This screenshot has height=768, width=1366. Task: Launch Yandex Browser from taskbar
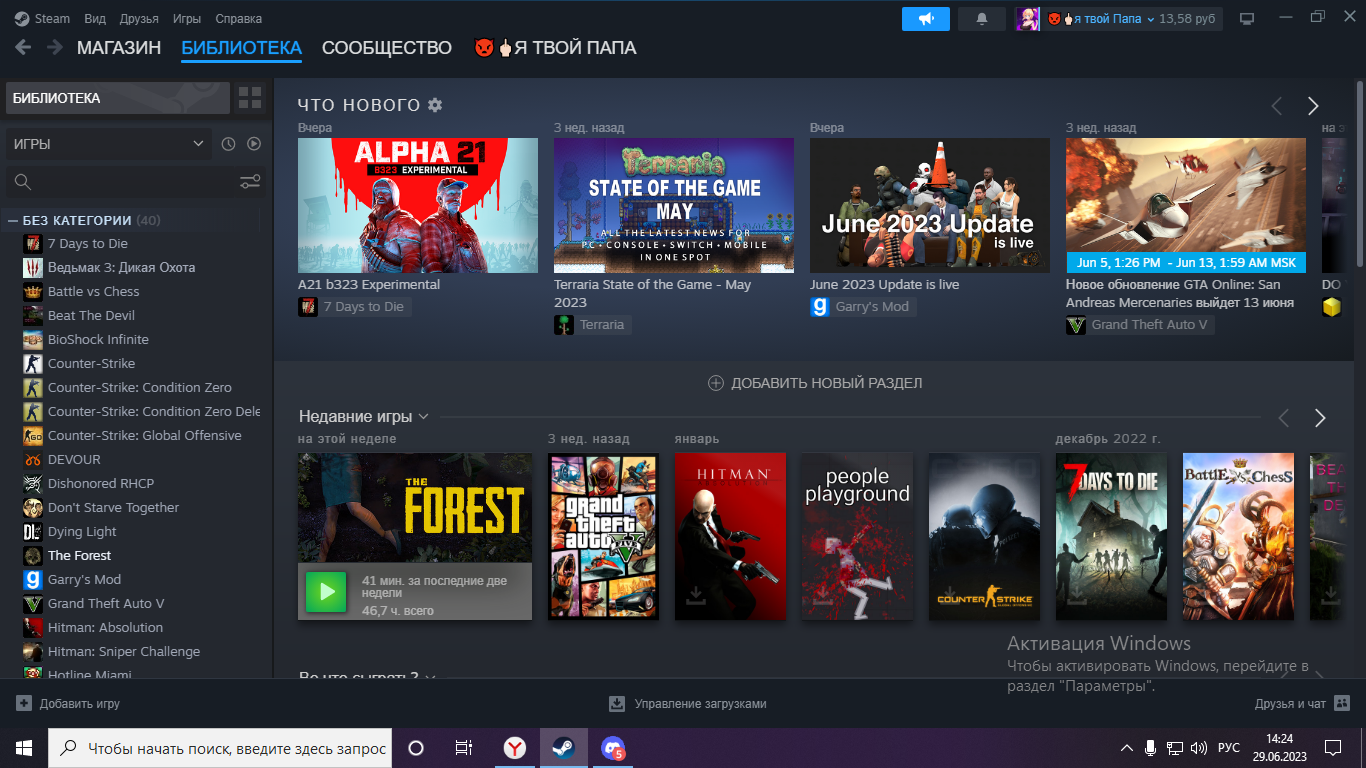[x=515, y=748]
